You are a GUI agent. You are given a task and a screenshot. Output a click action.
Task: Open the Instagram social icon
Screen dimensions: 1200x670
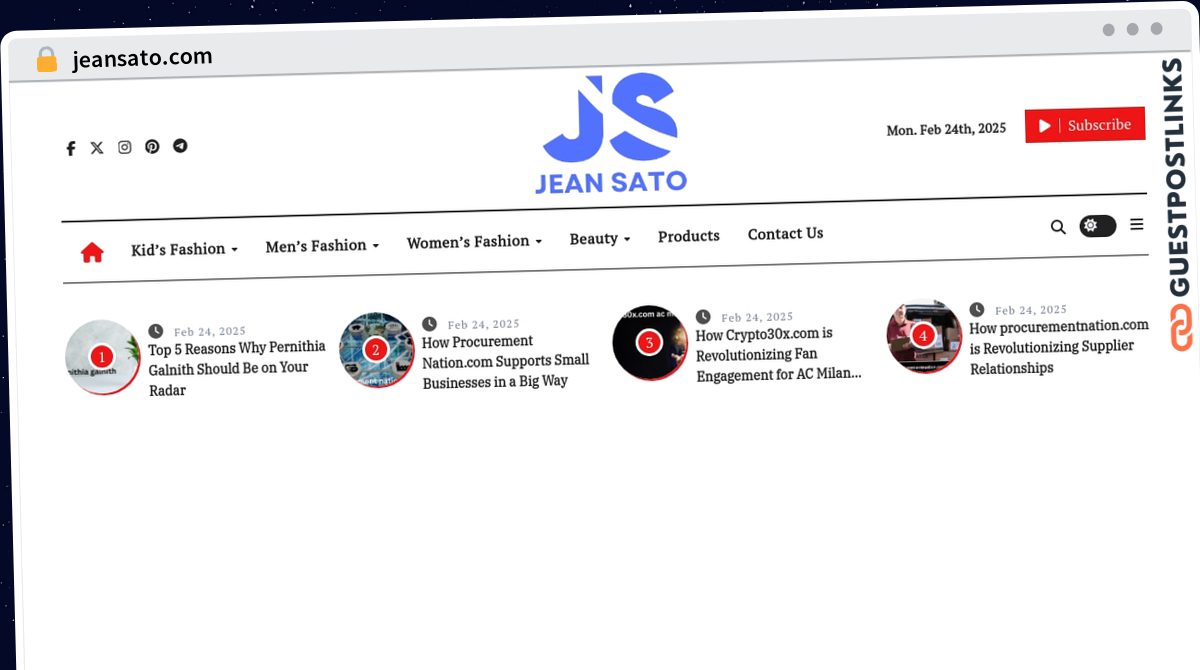pos(125,147)
